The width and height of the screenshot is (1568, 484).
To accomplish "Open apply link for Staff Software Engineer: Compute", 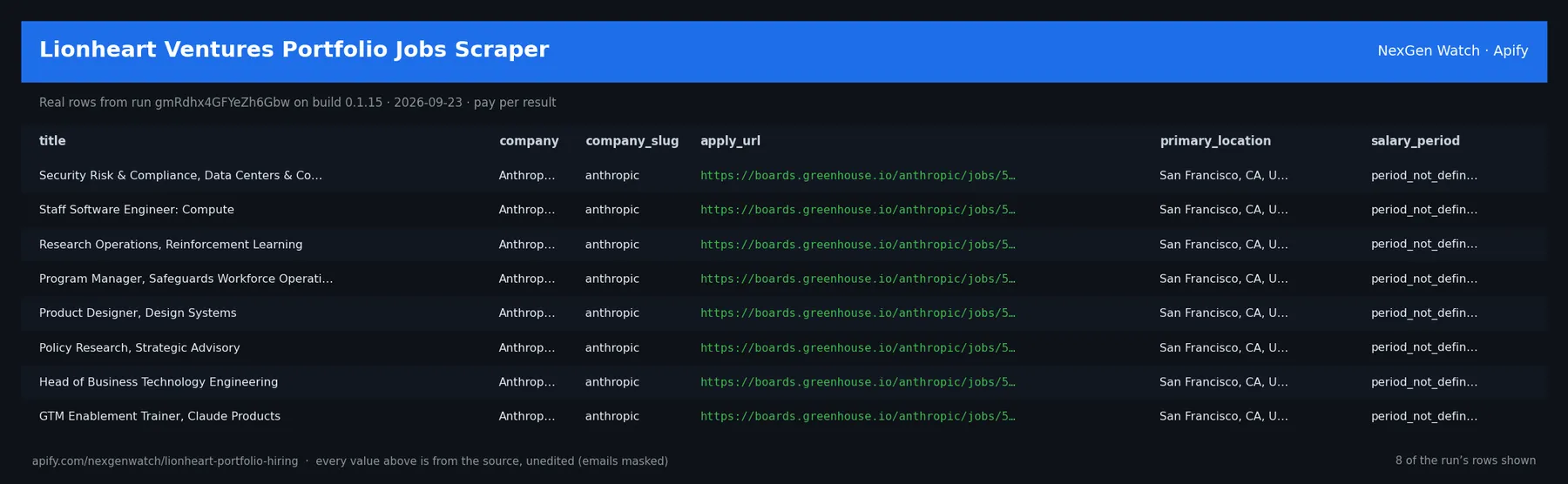I will pyautogui.click(x=857, y=210).
